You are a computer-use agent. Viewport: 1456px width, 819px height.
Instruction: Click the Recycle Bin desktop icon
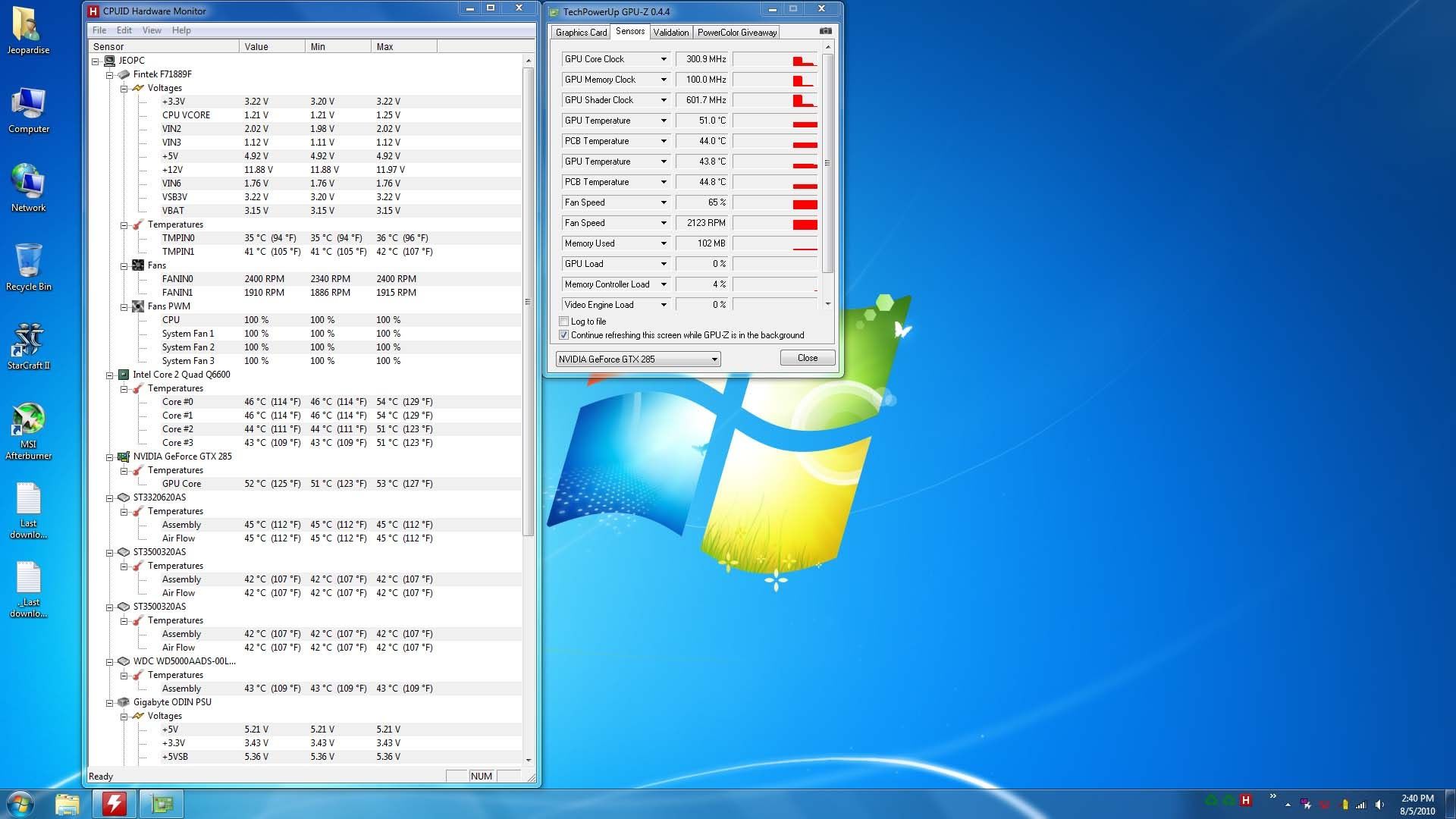28,262
